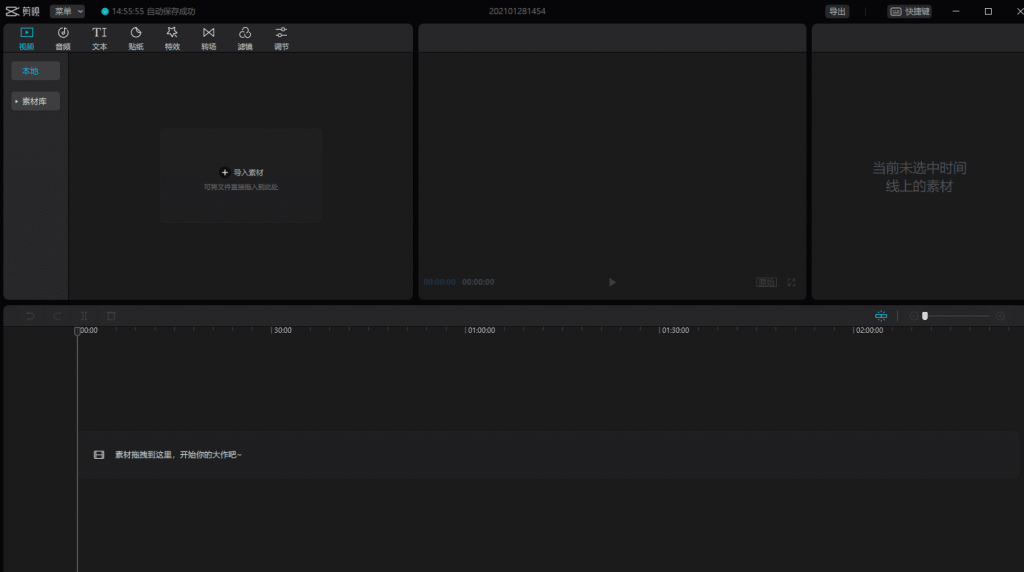Click 导入素材 to import media
This screenshot has width=1024, height=572.
click(x=242, y=173)
